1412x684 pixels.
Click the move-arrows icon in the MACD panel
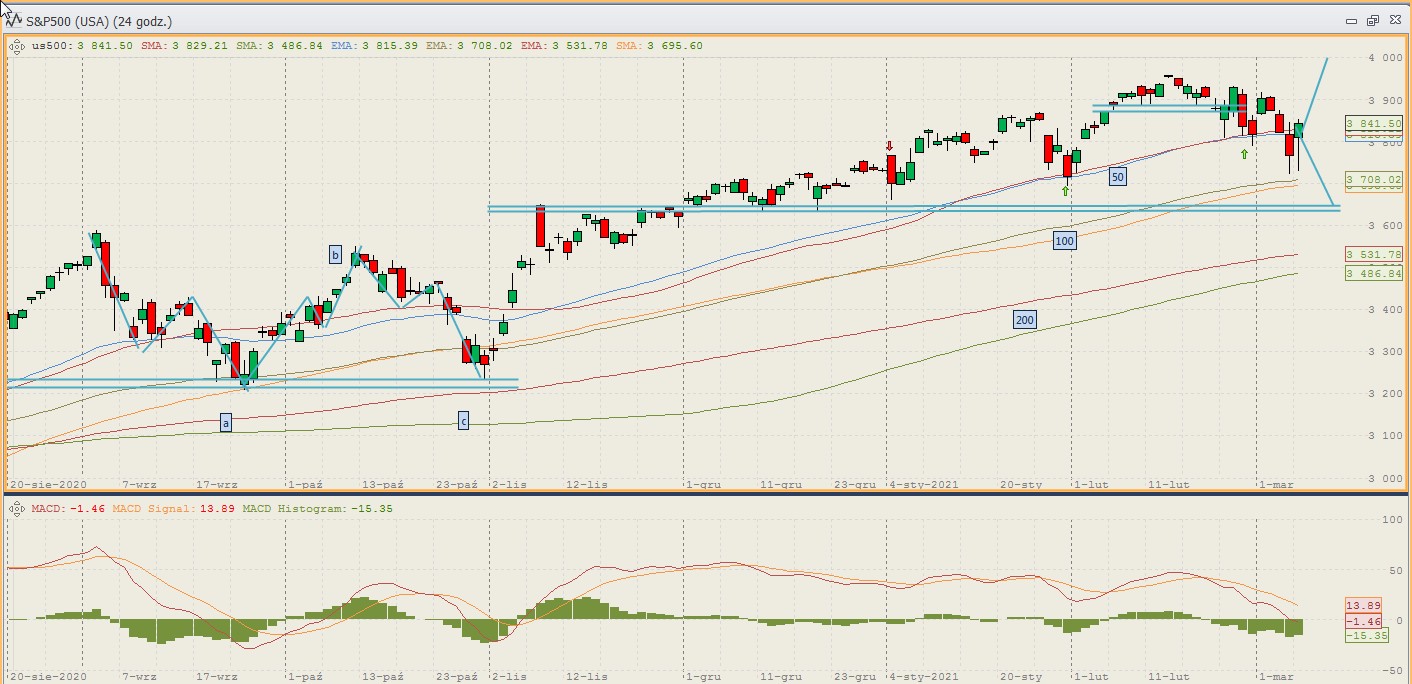(17, 509)
